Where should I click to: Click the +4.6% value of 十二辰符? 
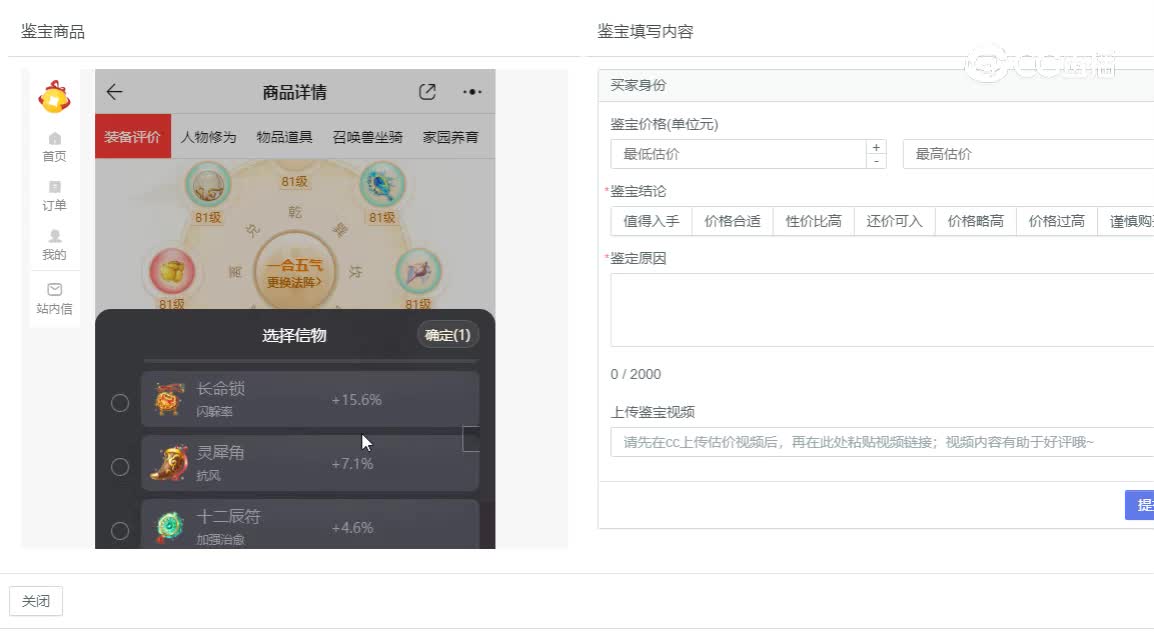click(x=353, y=528)
